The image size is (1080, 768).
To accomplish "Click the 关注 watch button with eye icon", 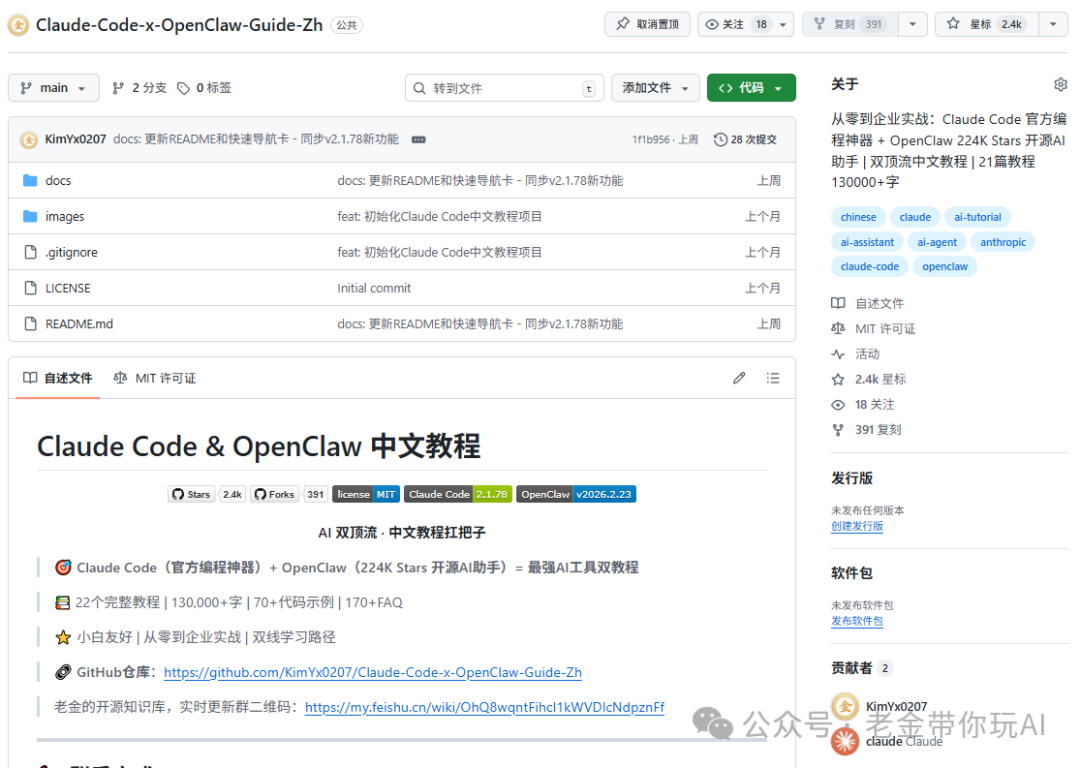I will coord(735,24).
